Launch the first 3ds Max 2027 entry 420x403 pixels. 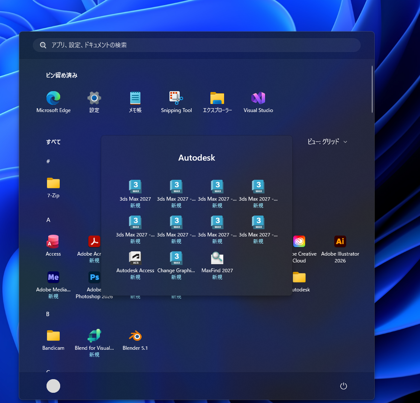pyautogui.click(x=135, y=194)
